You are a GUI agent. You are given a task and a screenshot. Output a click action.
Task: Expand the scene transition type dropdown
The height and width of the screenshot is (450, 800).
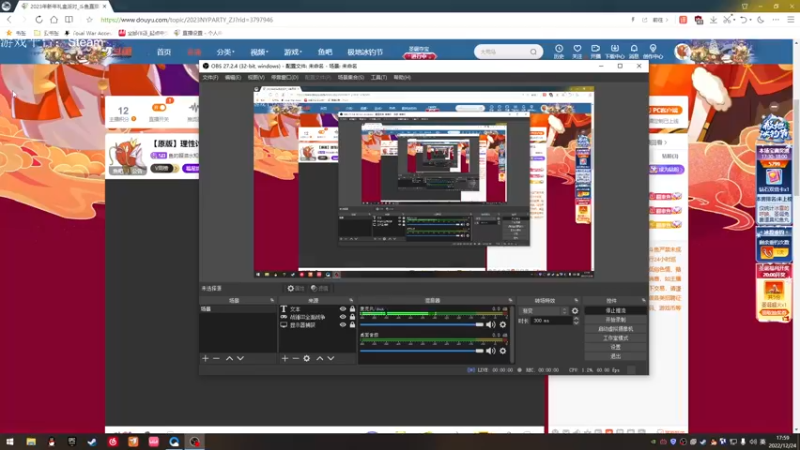point(543,311)
